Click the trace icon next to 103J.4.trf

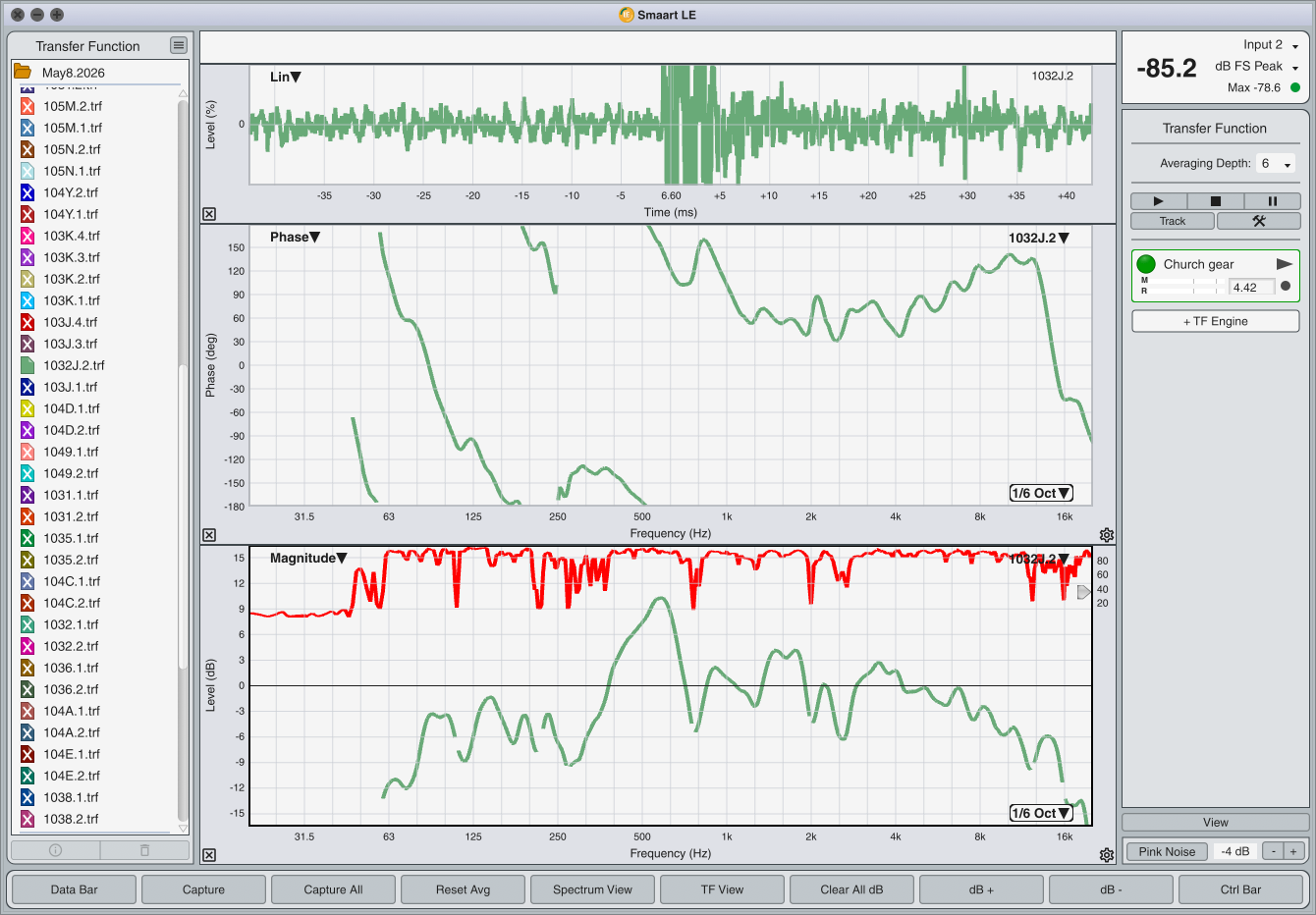[x=27, y=322]
